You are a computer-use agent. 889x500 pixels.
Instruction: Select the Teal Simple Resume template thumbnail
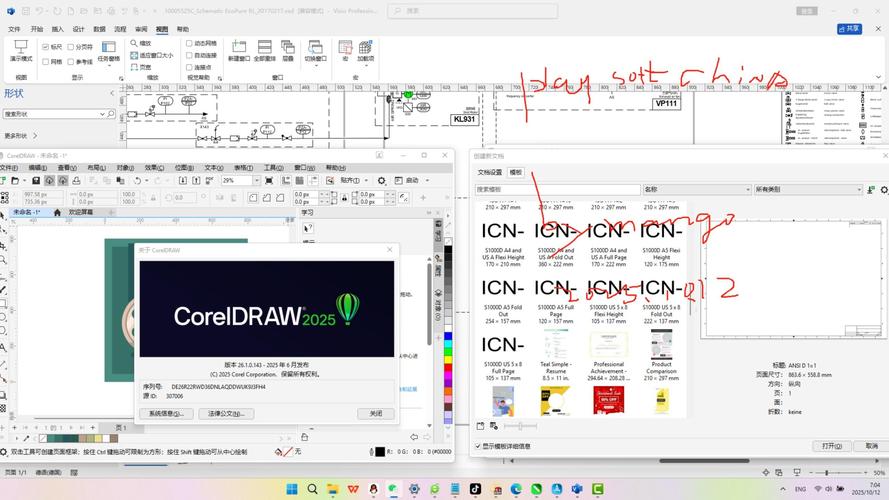(553, 345)
